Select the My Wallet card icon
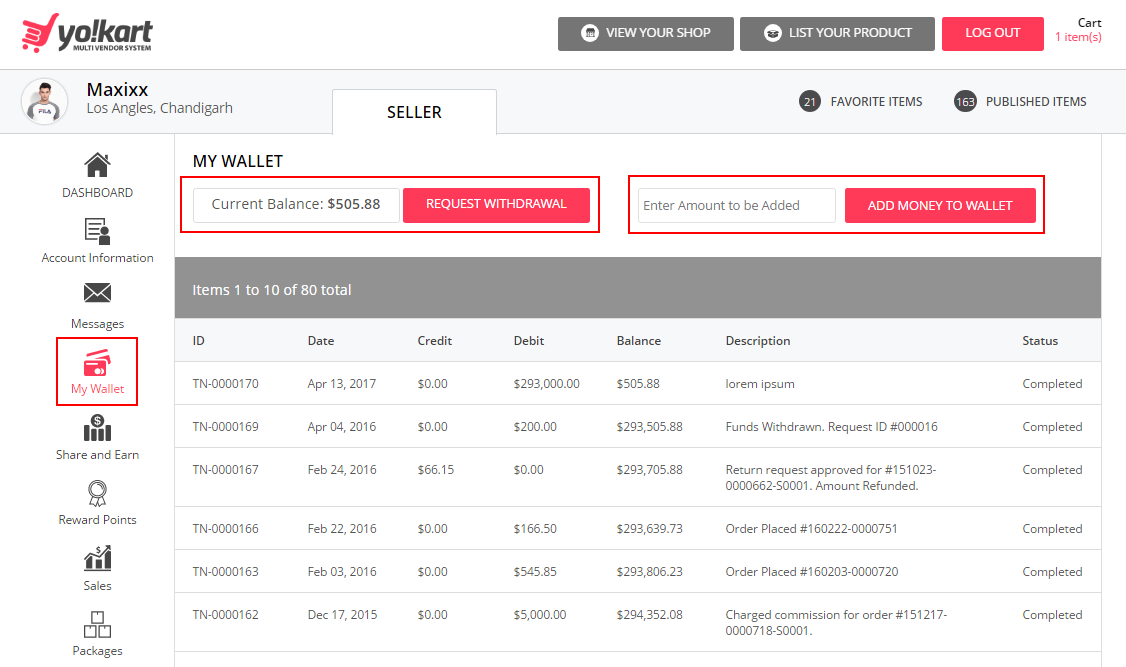 click(97, 363)
